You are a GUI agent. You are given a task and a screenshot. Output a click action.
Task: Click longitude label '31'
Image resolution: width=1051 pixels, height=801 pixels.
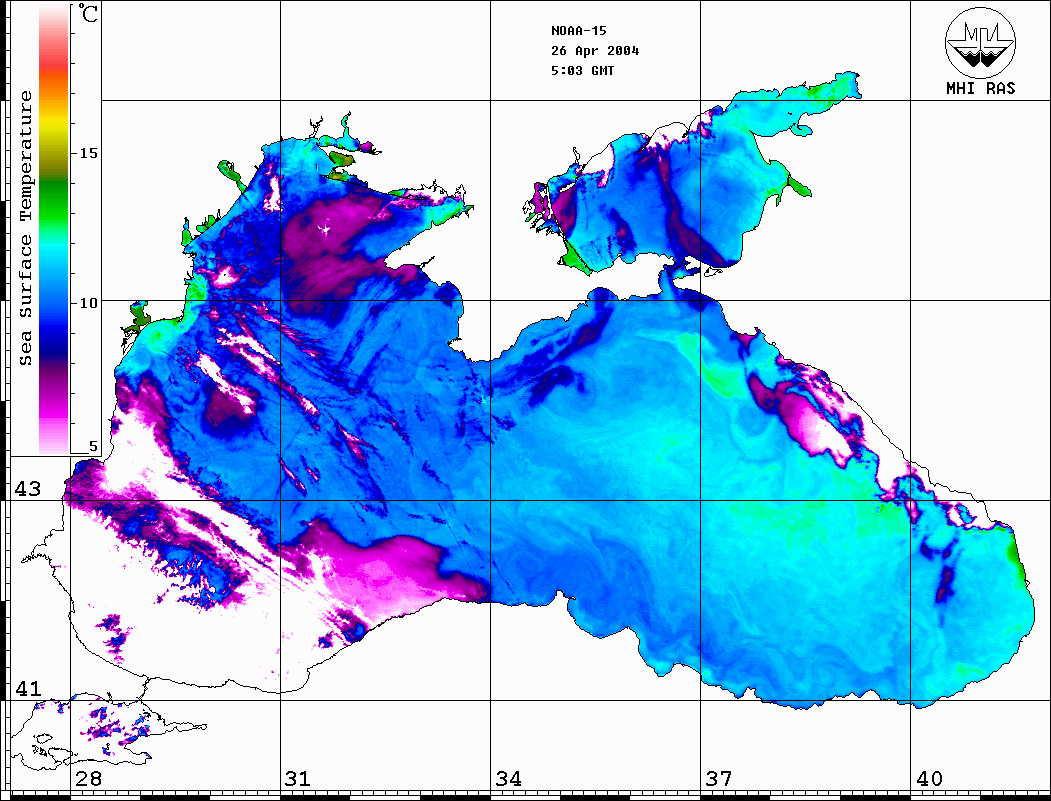(298, 778)
